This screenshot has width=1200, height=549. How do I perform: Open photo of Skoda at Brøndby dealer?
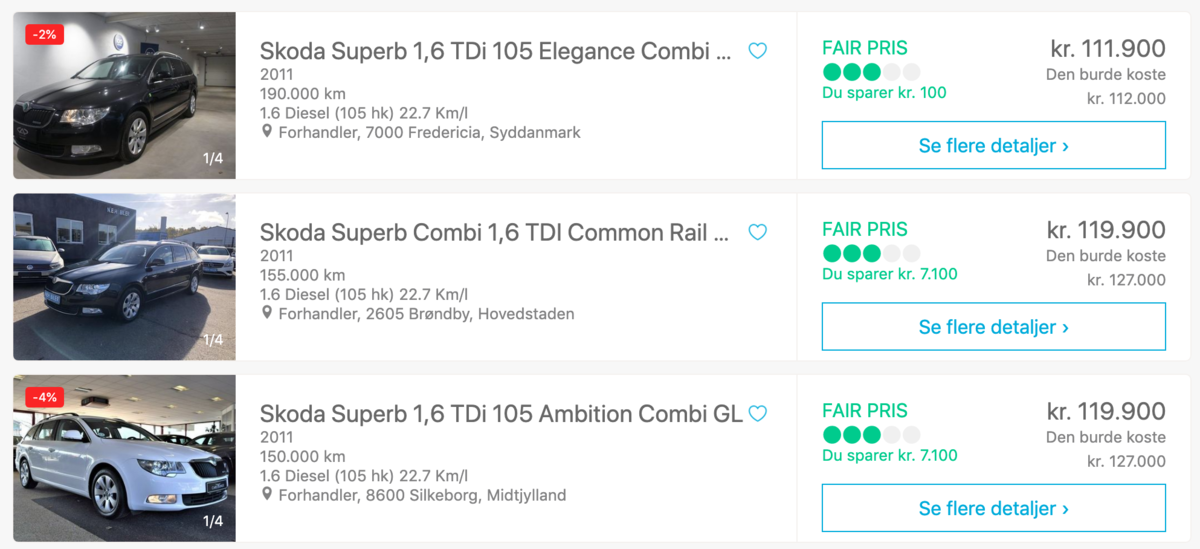[x=124, y=277]
